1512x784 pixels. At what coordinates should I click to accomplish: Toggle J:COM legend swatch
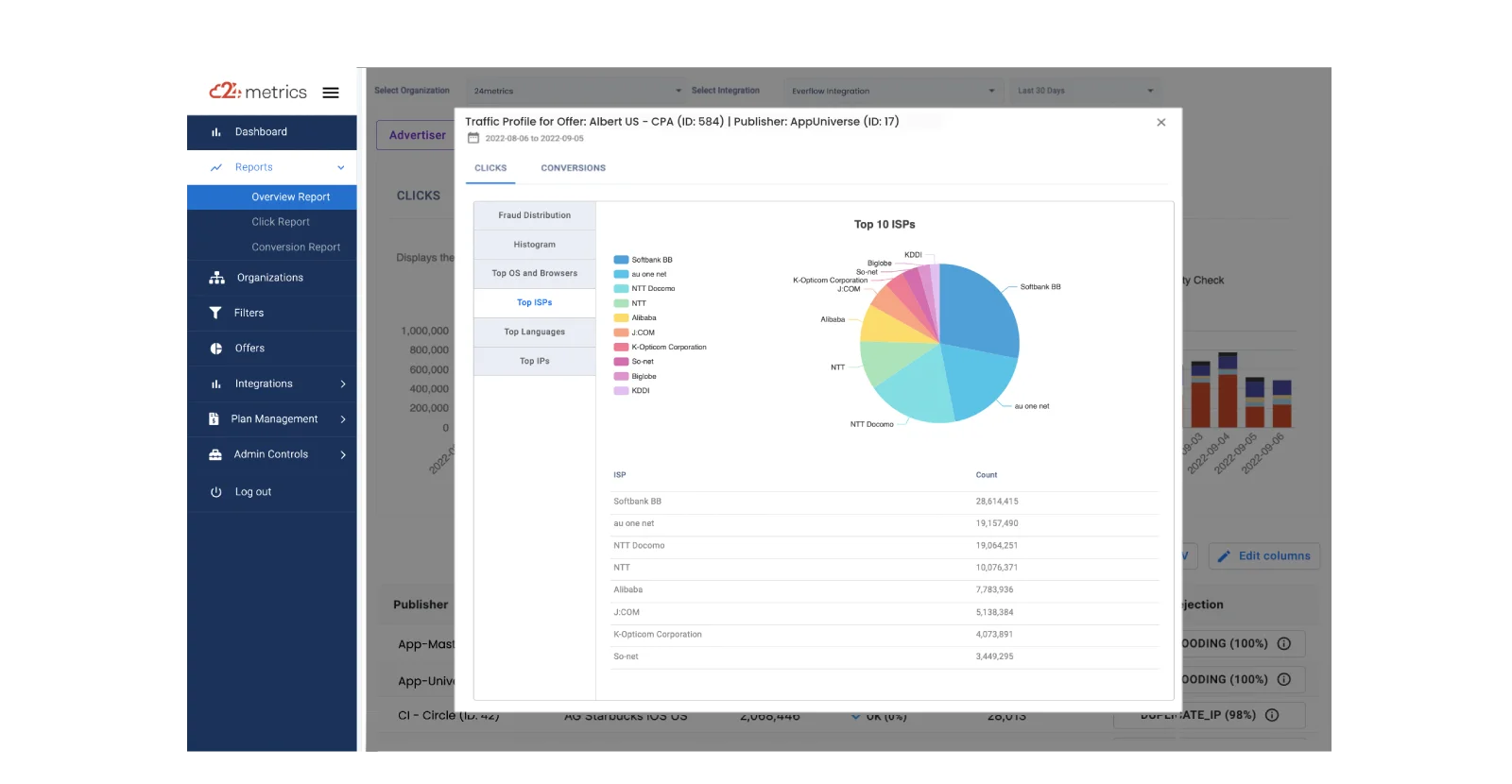[x=621, y=332]
